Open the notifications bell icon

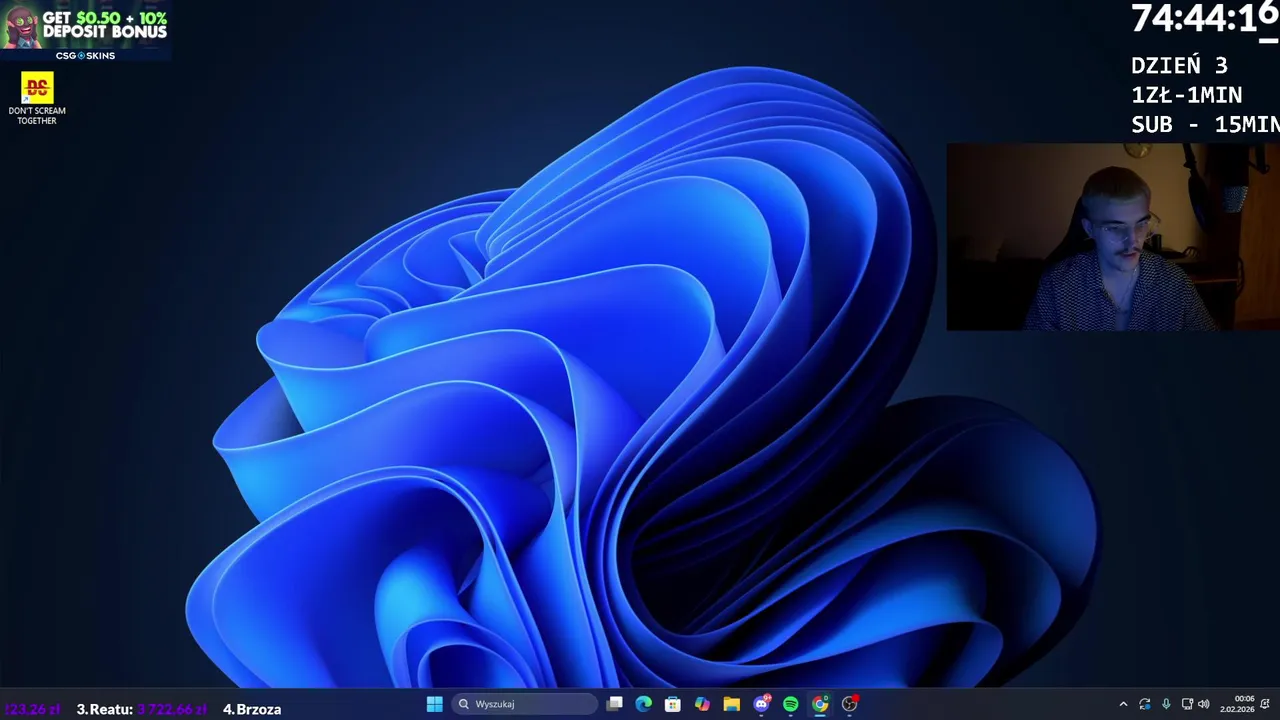tap(1266, 704)
